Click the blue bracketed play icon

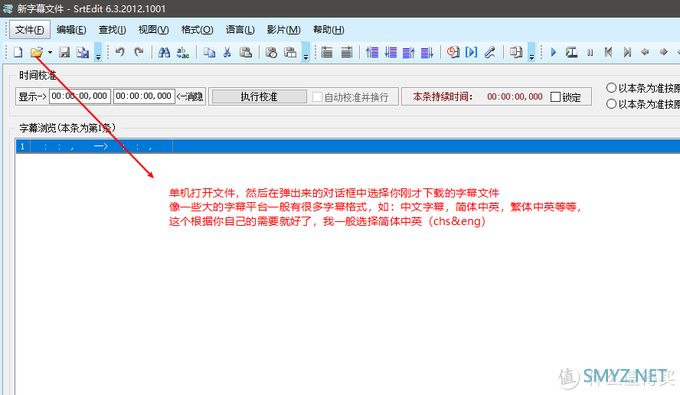click(x=471, y=52)
